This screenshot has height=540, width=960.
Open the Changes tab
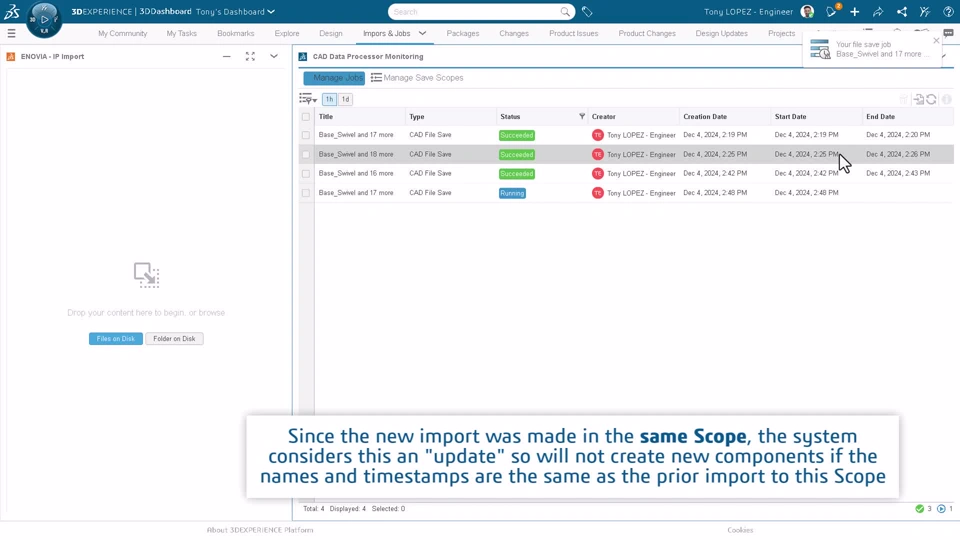tap(514, 34)
